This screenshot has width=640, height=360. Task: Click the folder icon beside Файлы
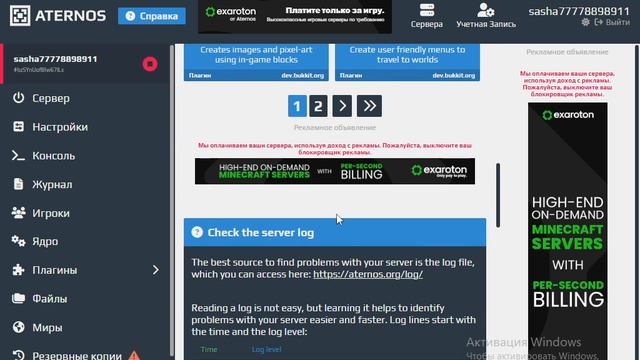coord(18,298)
